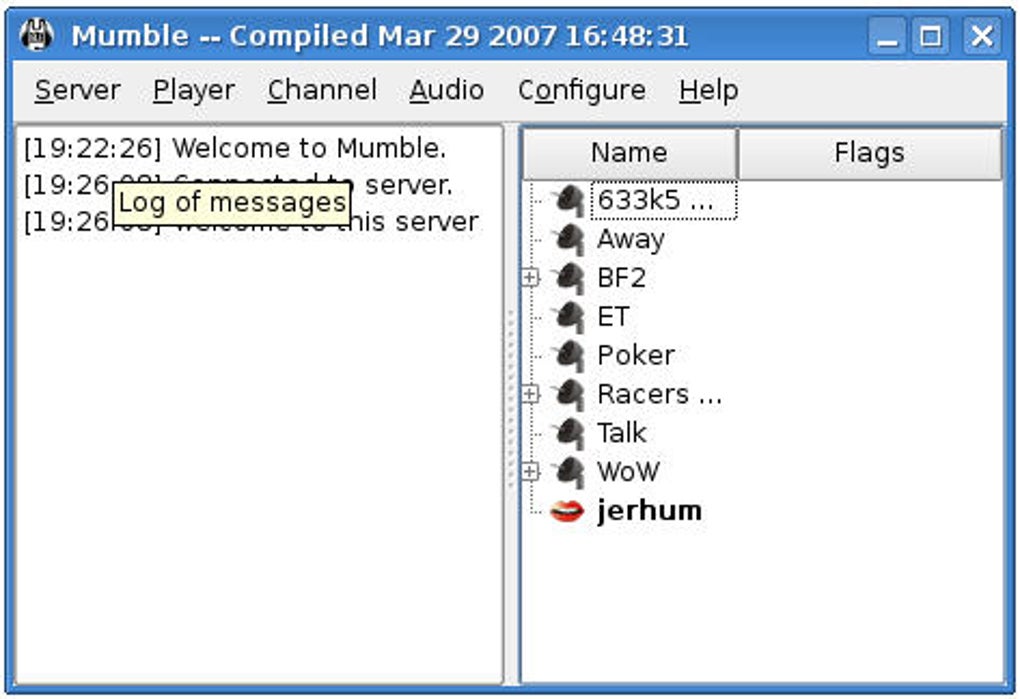
Task: Open the Server menu
Action: [x=77, y=90]
